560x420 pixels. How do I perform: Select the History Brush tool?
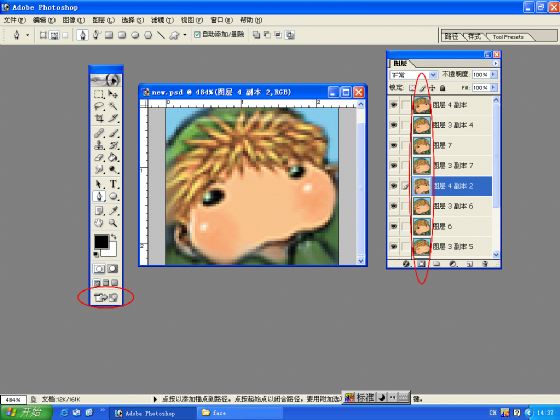pyautogui.click(x=113, y=145)
